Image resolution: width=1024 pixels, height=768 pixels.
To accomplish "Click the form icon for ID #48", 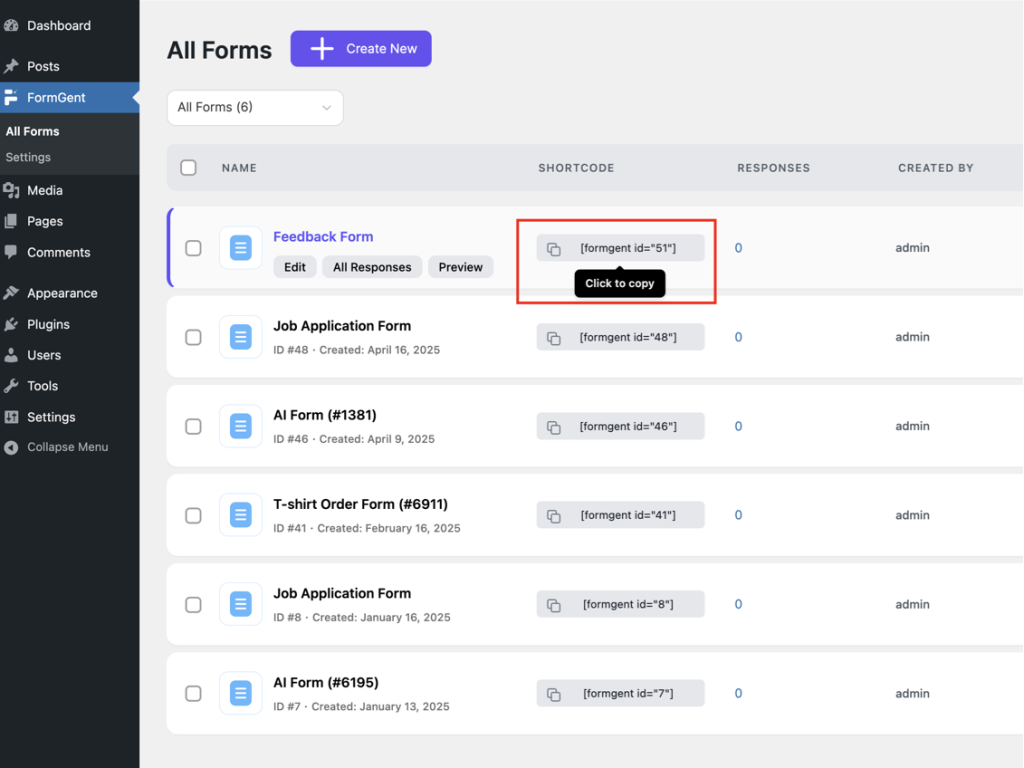I will 240,337.
